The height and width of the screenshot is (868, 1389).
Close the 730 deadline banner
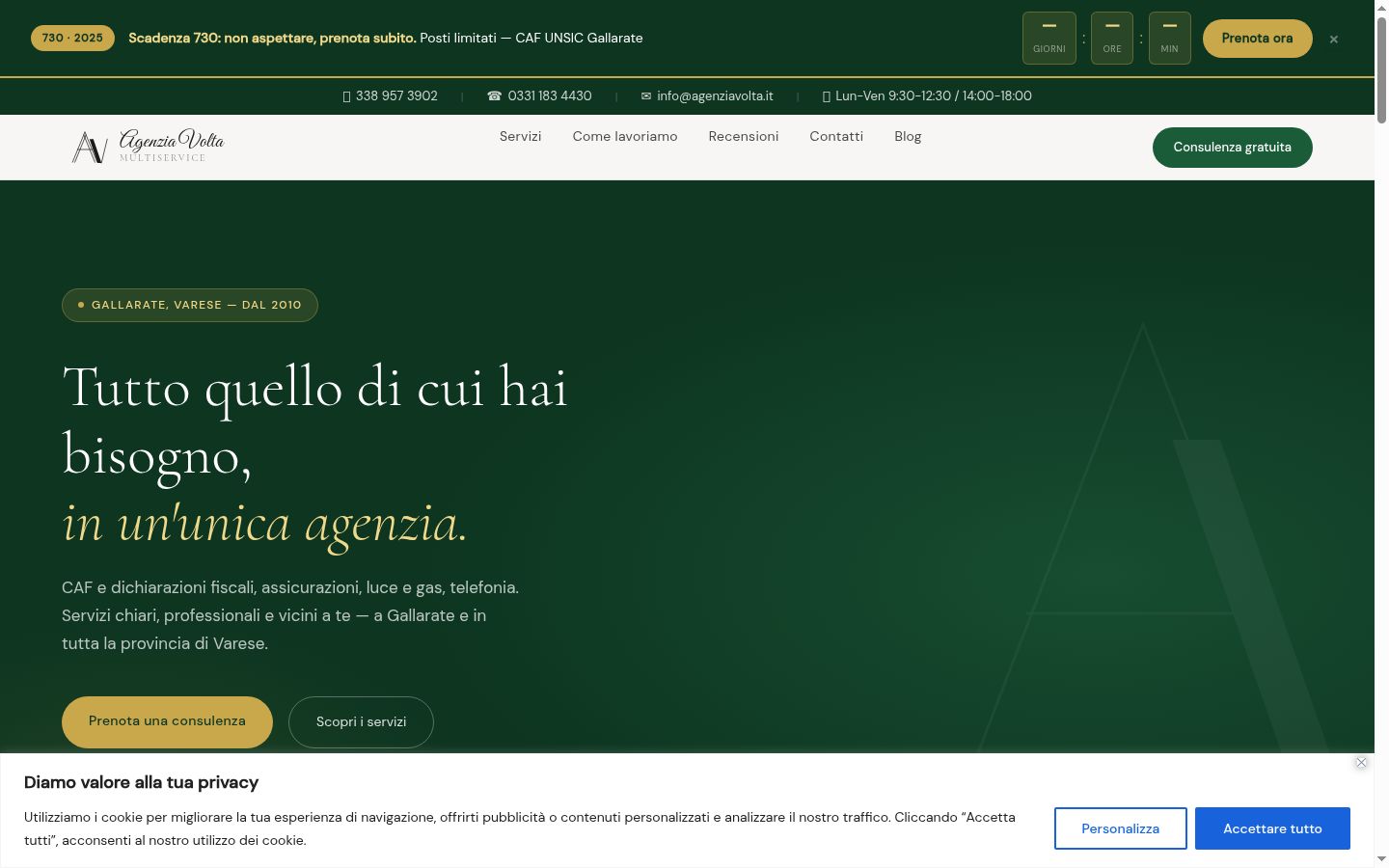pos(1334,40)
